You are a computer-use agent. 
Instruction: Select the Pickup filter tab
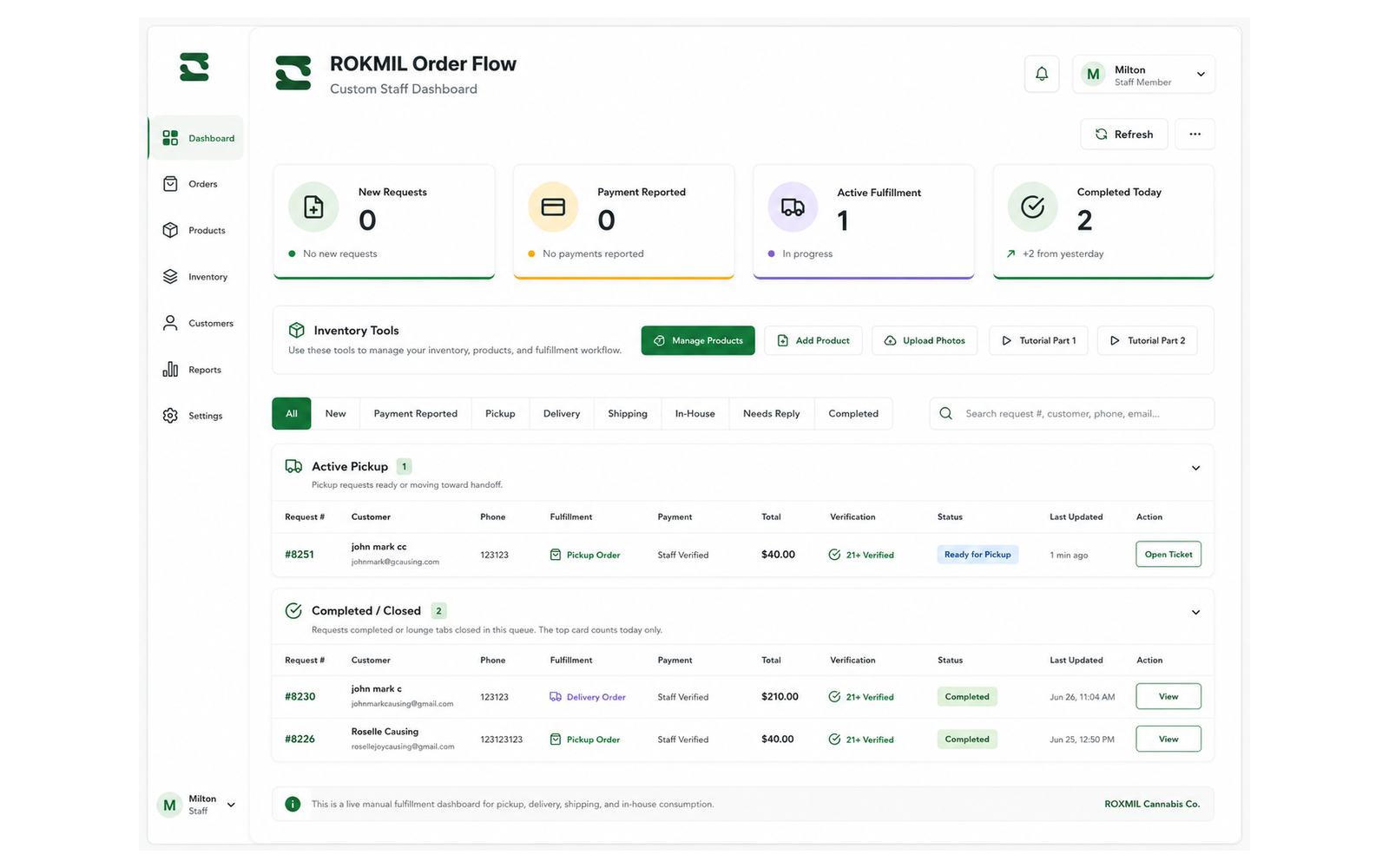point(500,413)
